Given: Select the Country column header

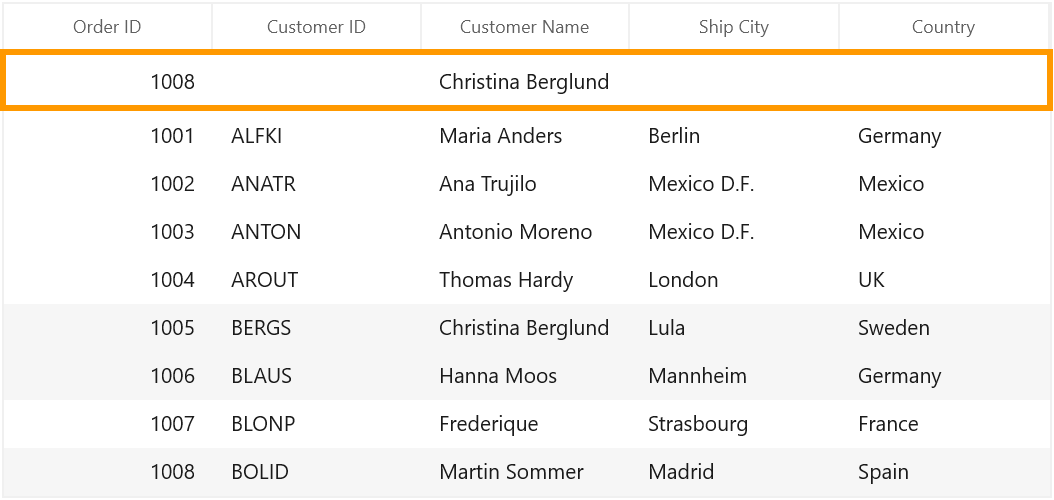Looking at the screenshot, I should (944, 27).
